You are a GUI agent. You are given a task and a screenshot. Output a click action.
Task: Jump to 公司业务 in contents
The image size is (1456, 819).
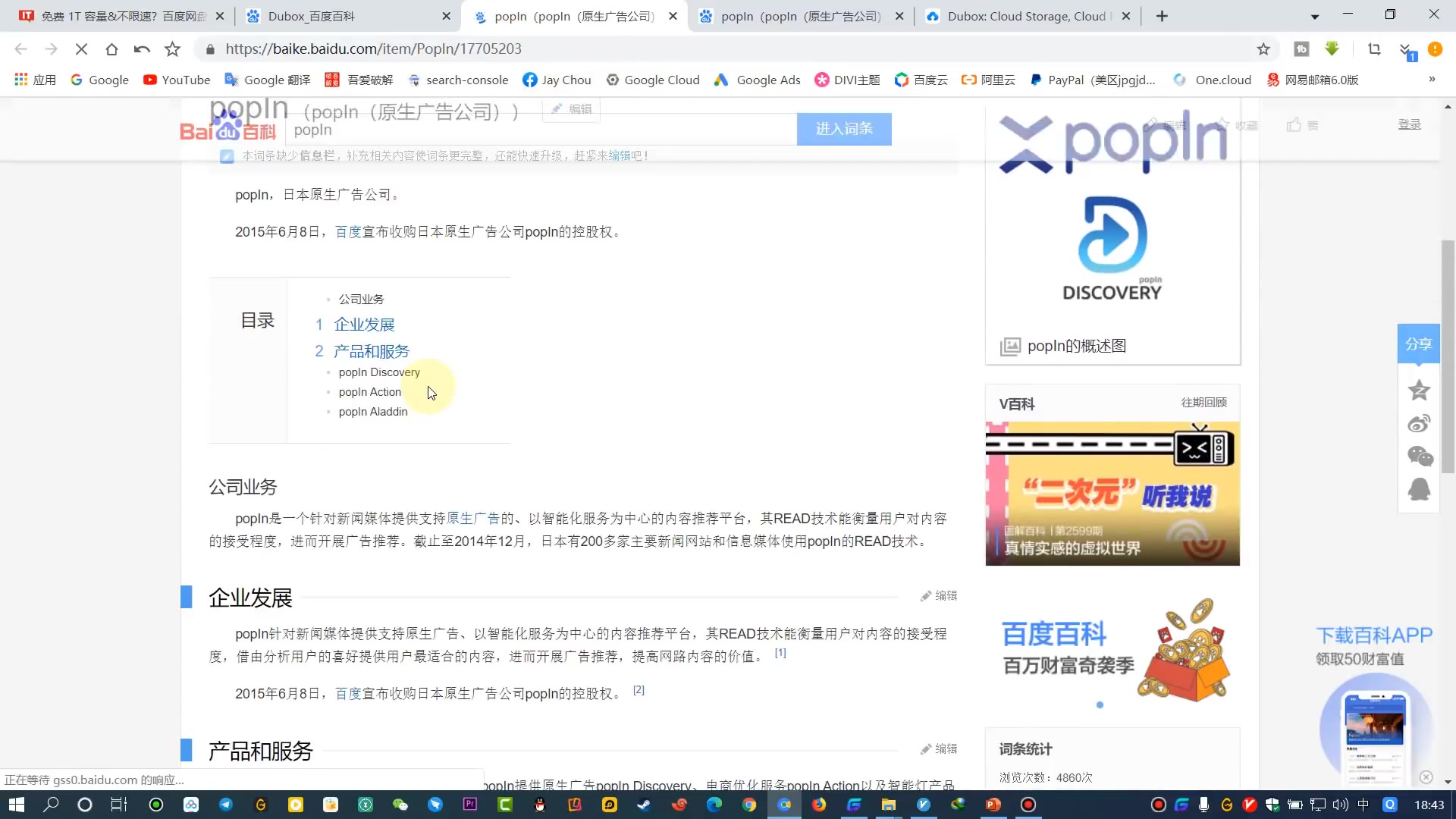[361, 300]
